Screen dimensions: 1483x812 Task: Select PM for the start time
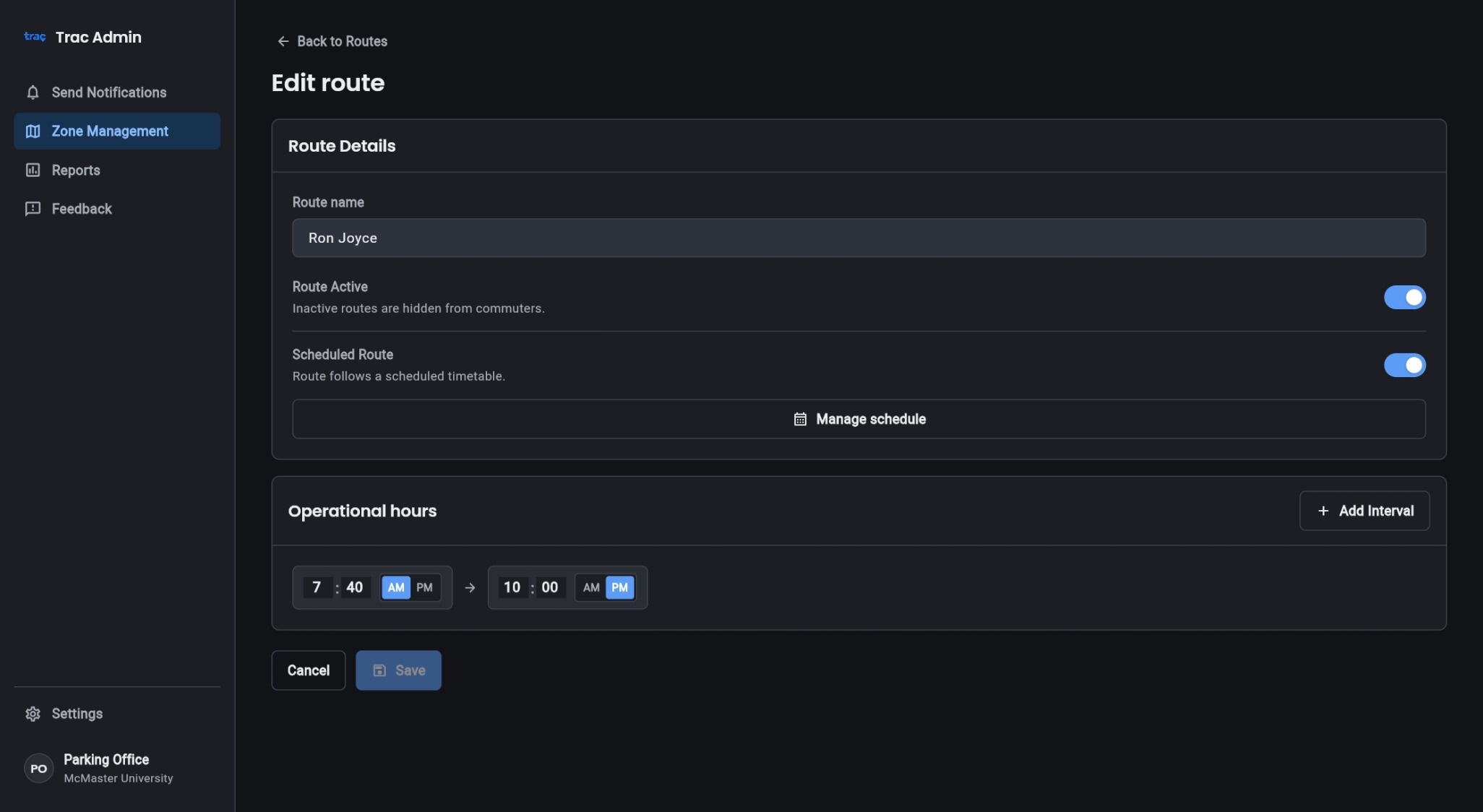coord(424,587)
